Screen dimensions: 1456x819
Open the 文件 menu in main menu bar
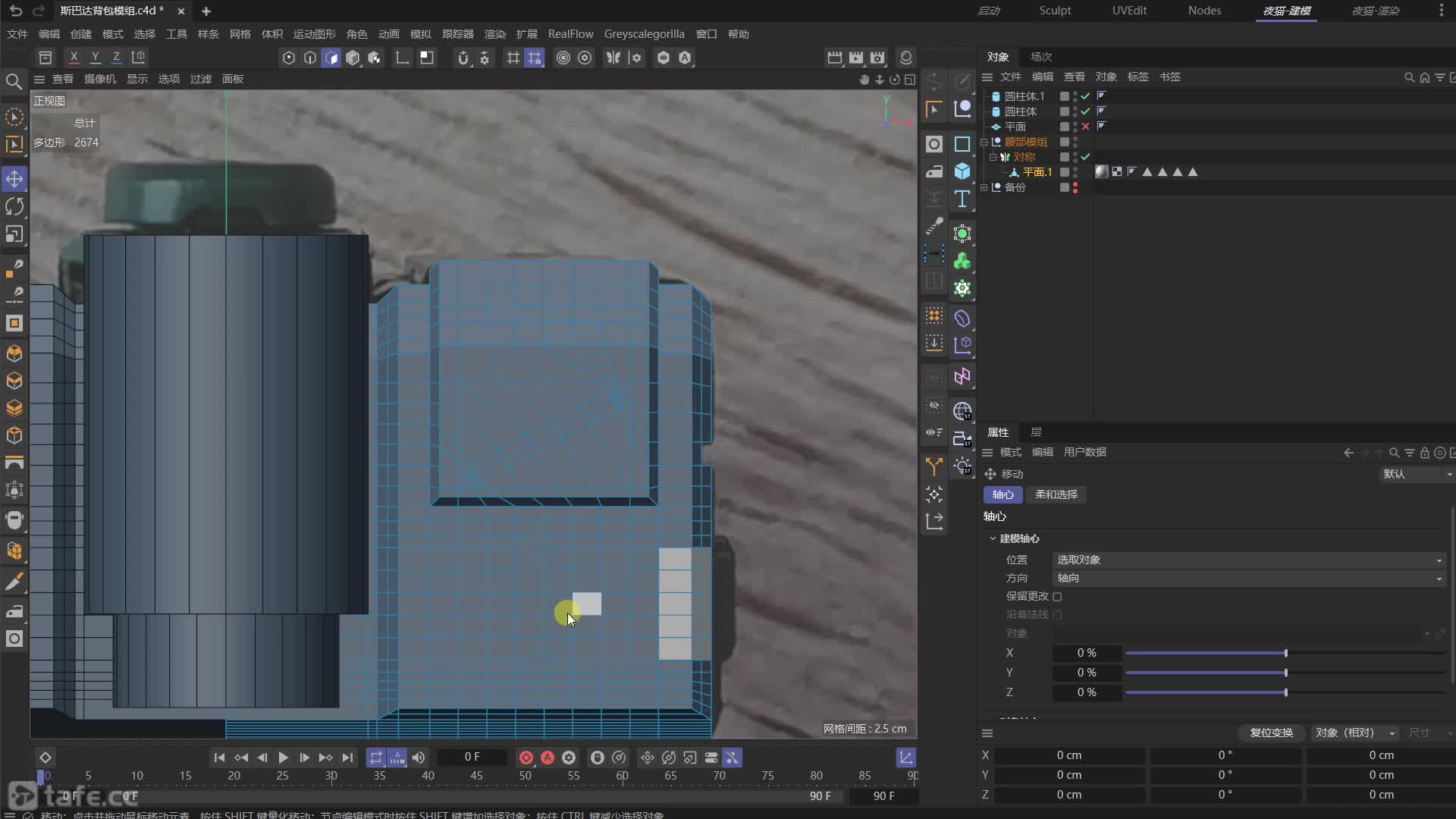tap(17, 34)
